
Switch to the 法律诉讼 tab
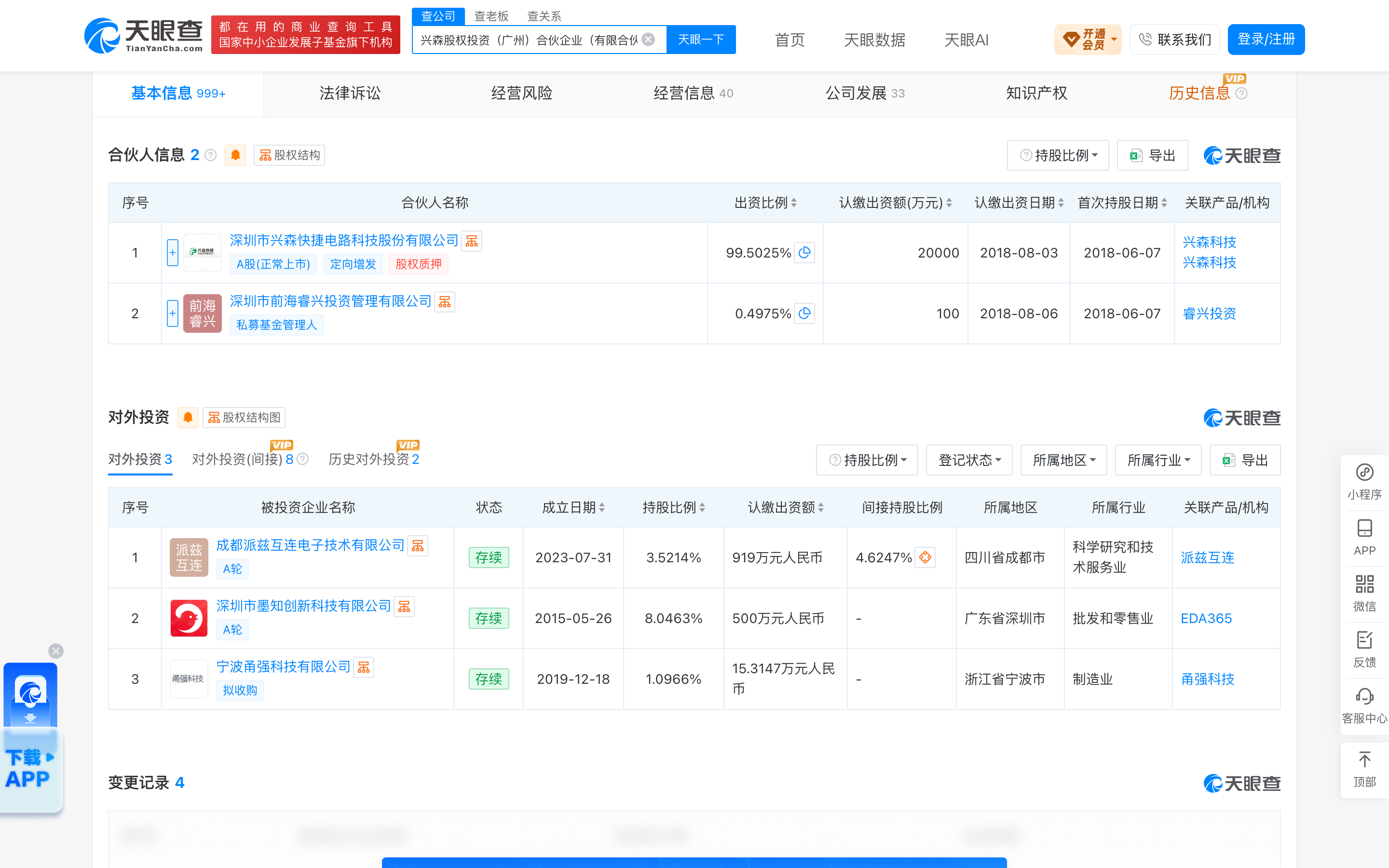tap(350, 93)
